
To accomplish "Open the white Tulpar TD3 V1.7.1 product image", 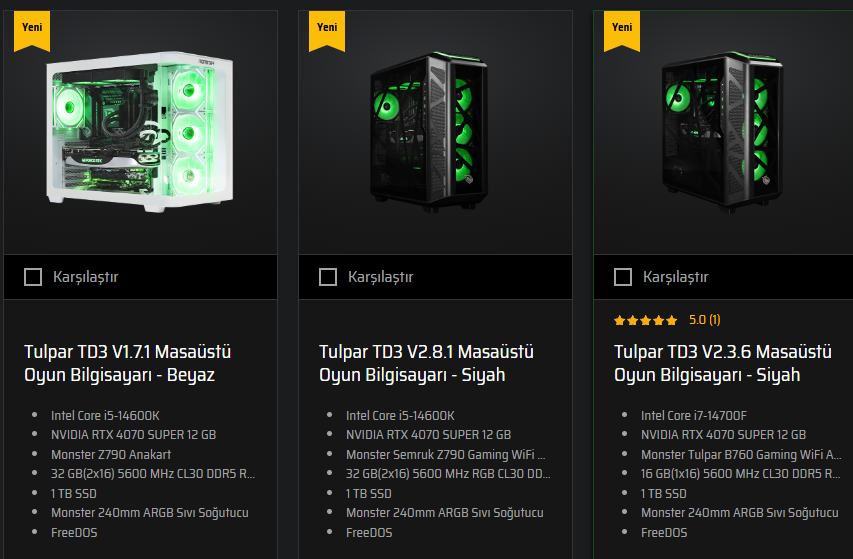I will coord(140,132).
